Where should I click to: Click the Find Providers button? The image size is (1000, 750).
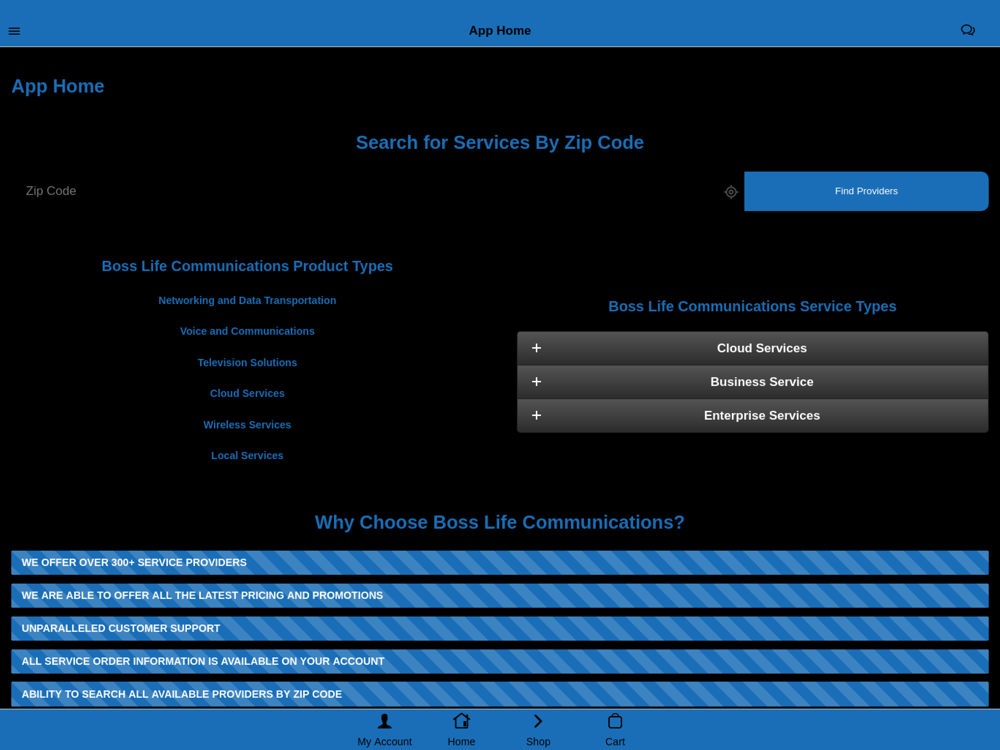pyautogui.click(x=866, y=191)
